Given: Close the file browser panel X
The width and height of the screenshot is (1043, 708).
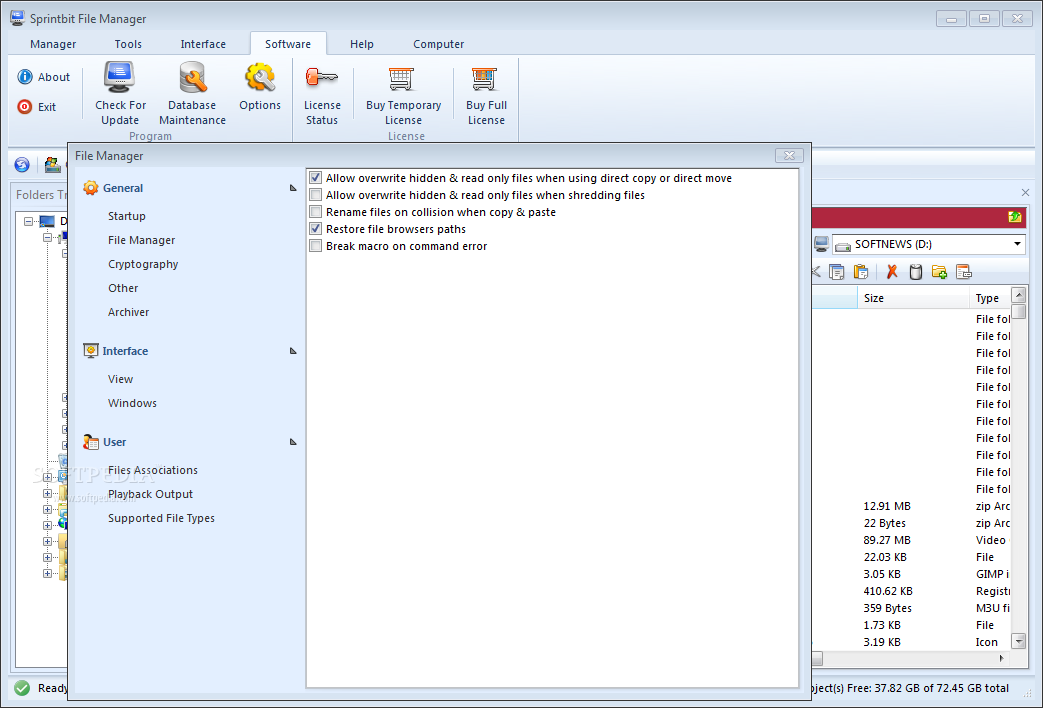Looking at the screenshot, I should [1025, 192].
